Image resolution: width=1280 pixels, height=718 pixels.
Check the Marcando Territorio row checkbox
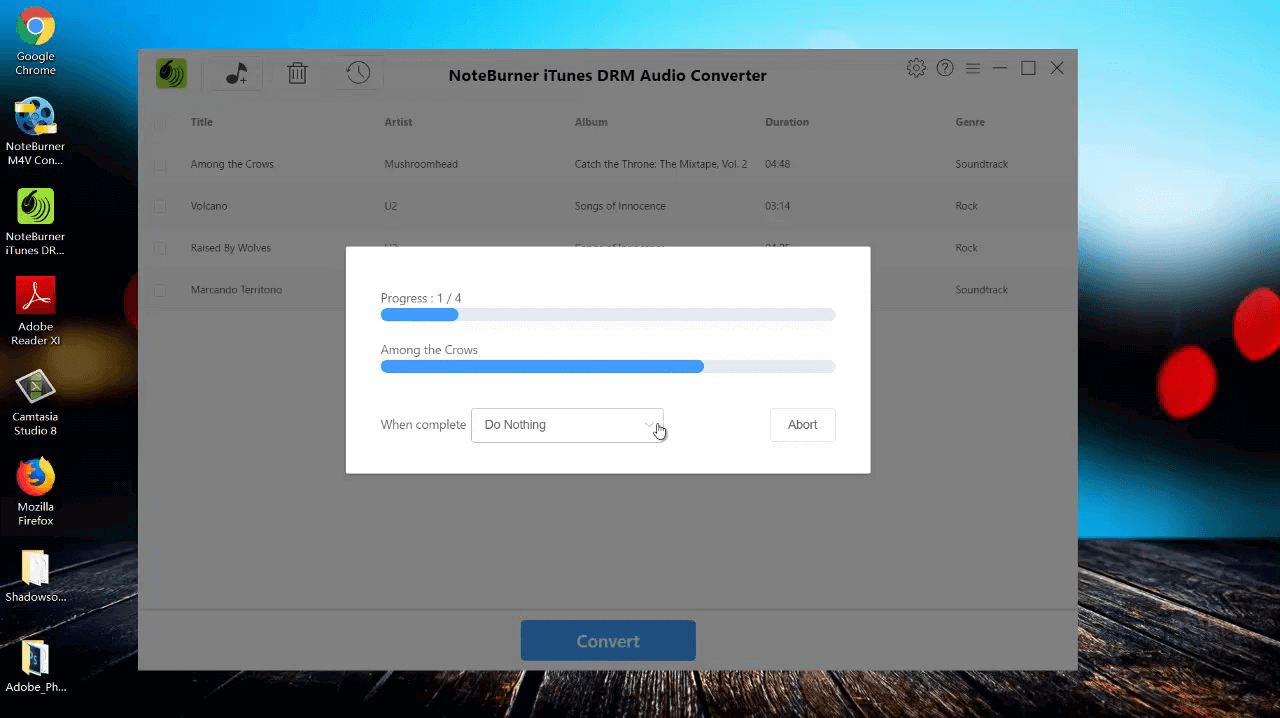pos(160,290)
